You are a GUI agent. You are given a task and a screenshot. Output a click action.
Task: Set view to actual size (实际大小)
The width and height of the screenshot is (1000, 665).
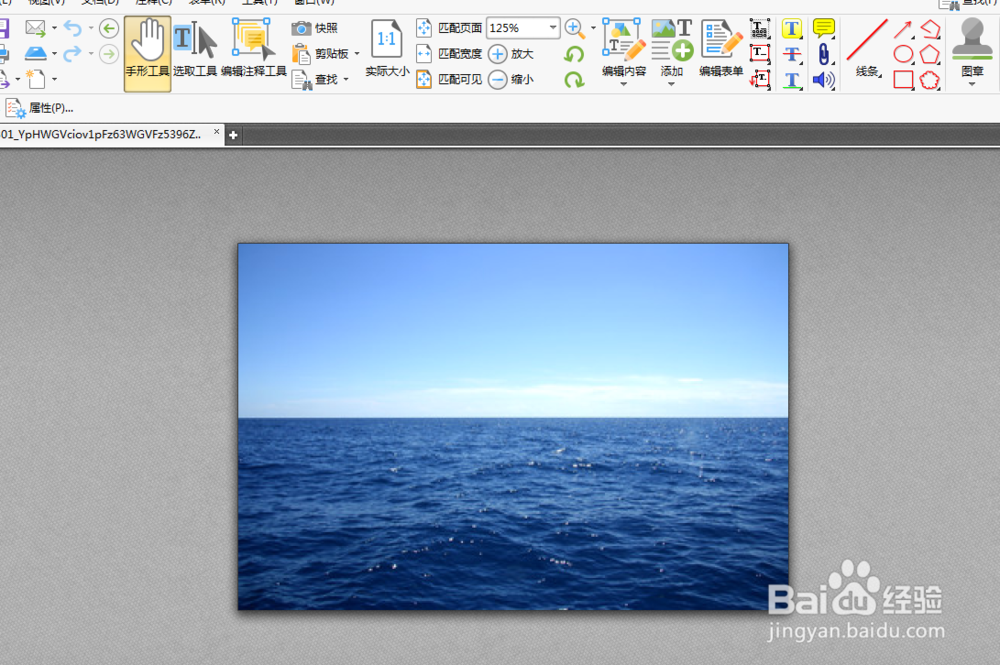387,48
